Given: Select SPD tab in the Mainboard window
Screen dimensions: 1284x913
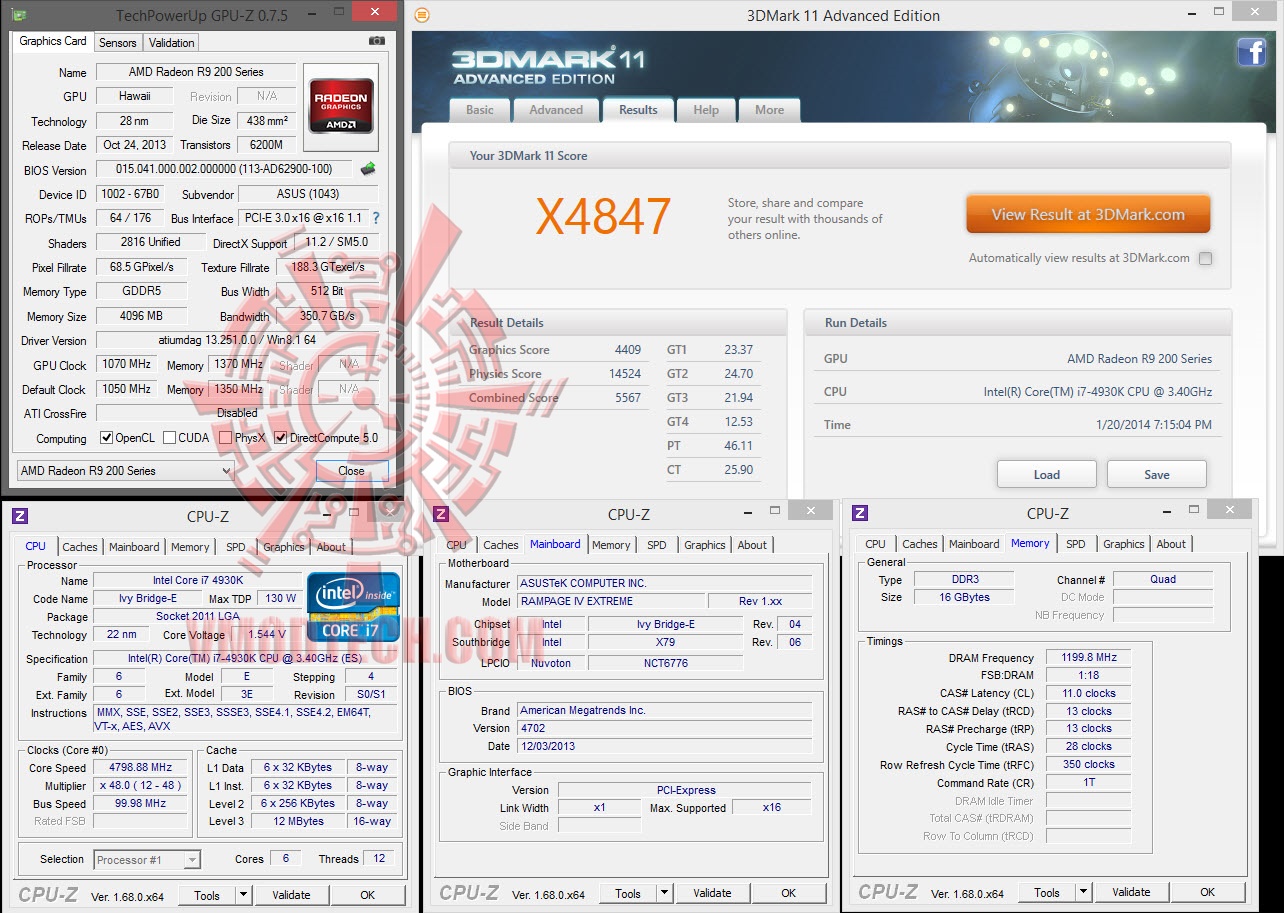Looking at the screenshot, I should tap(657, 545).
